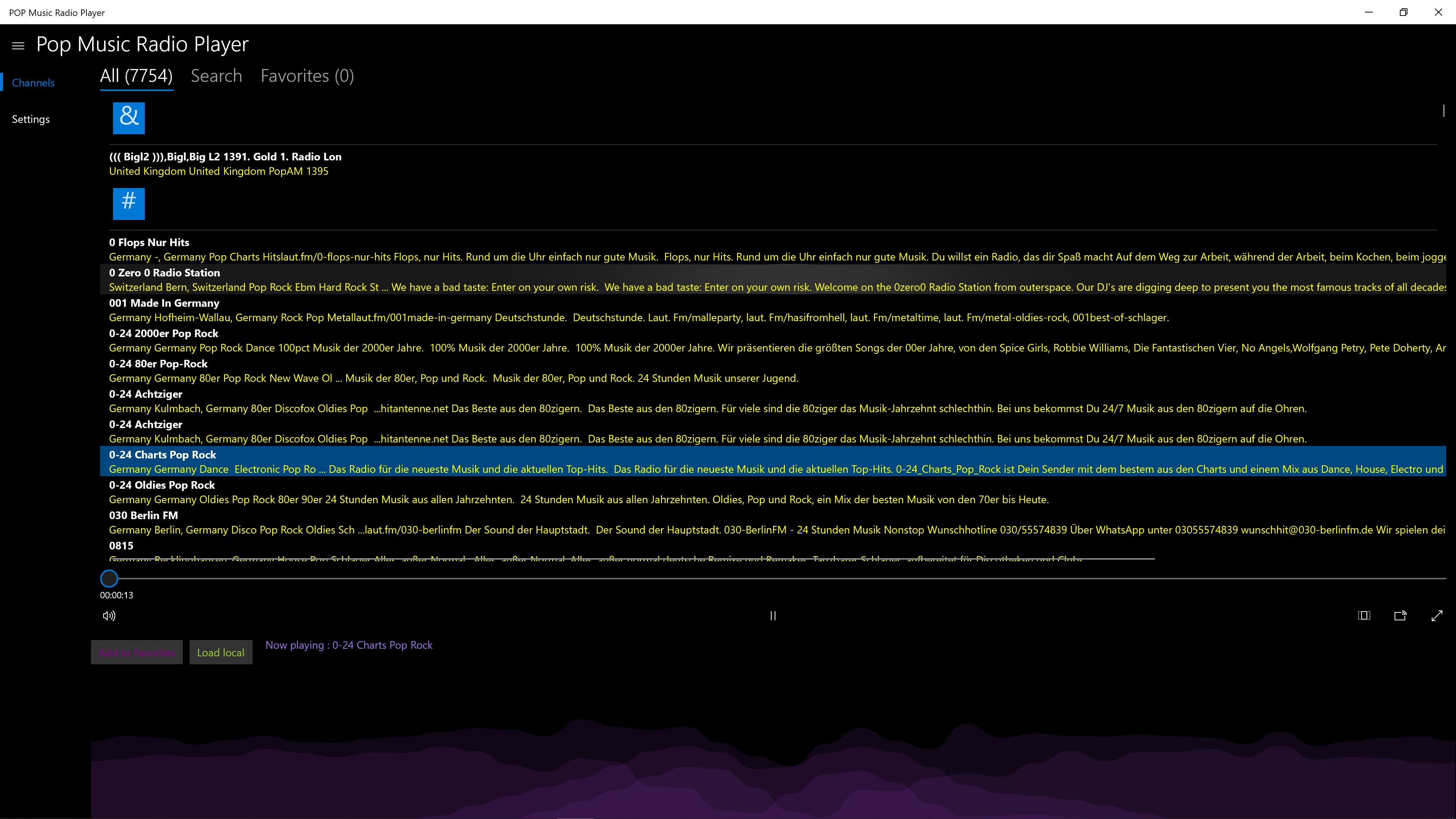This screenshot has height=819, width=1456.
Task: Select Channels in the sidebar
Action: coord(33,83)
